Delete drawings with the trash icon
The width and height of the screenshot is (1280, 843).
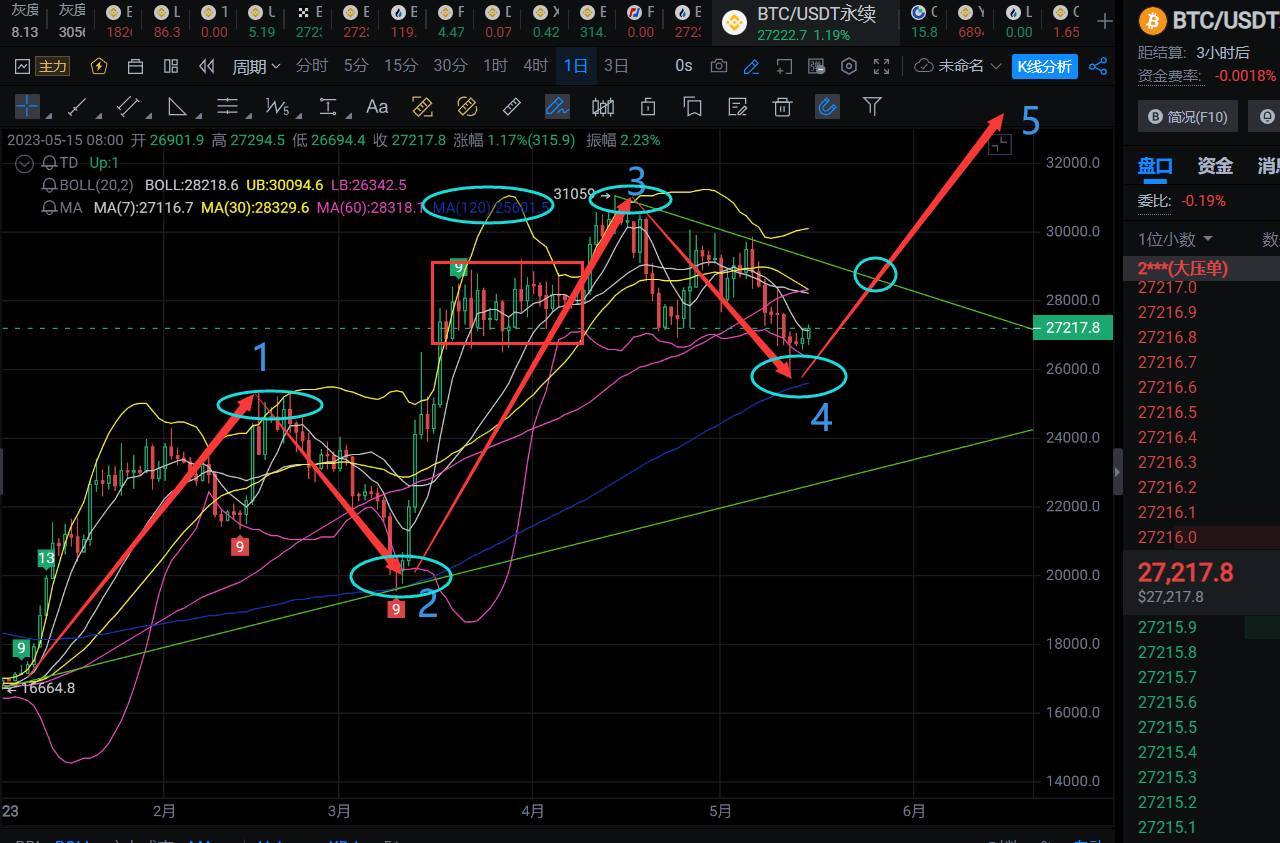[783, 106]
